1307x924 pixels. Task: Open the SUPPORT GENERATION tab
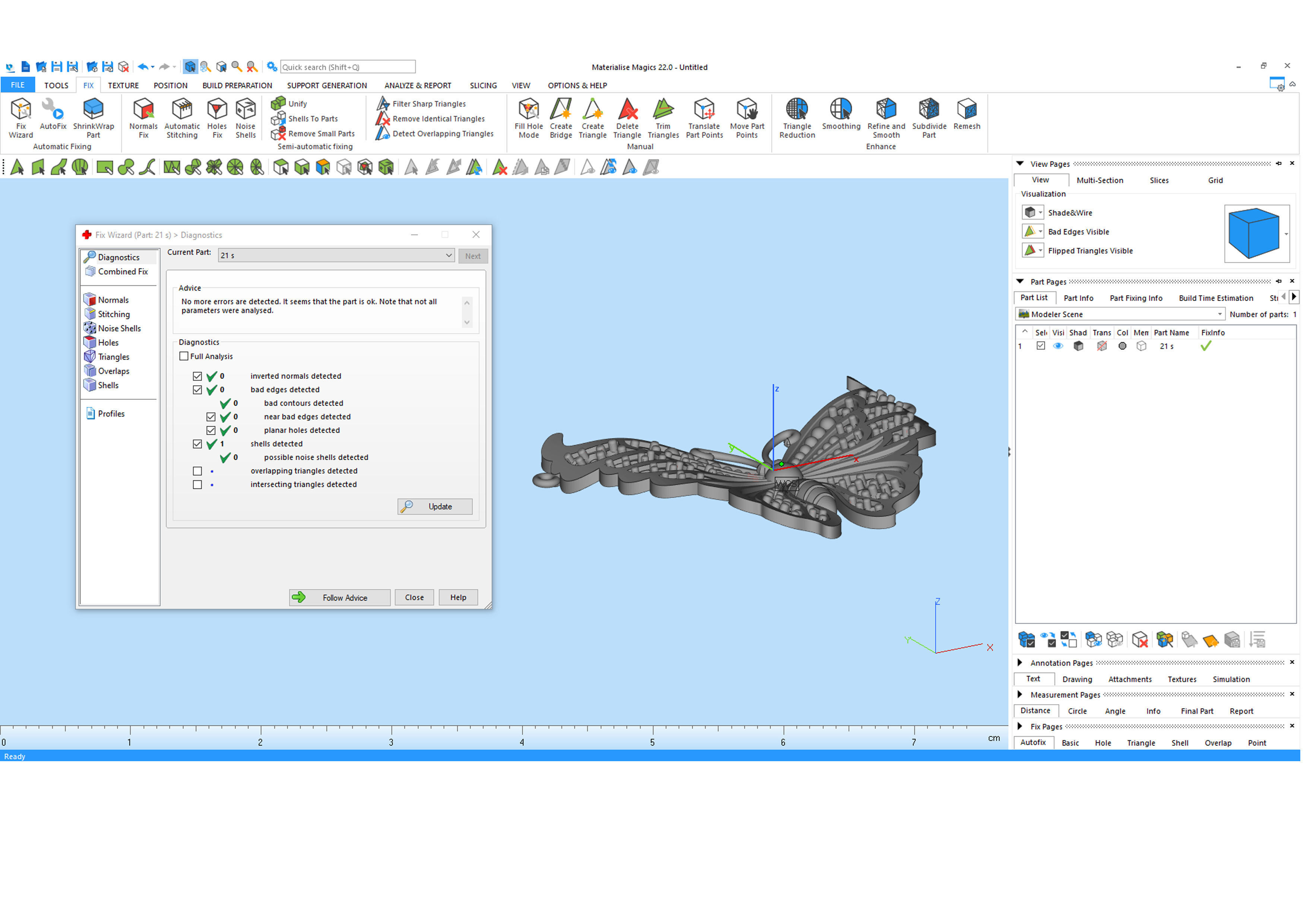(327, 85)
